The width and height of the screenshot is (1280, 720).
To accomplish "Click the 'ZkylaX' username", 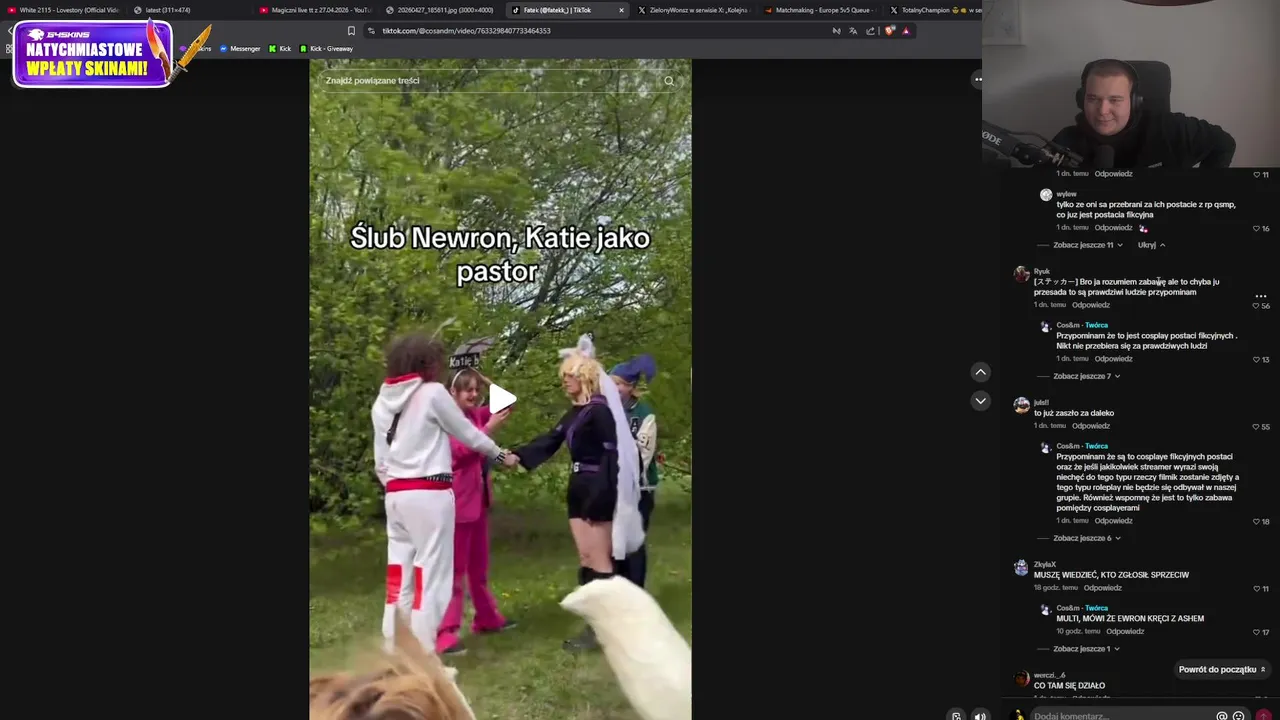I will click(1045, 565).
